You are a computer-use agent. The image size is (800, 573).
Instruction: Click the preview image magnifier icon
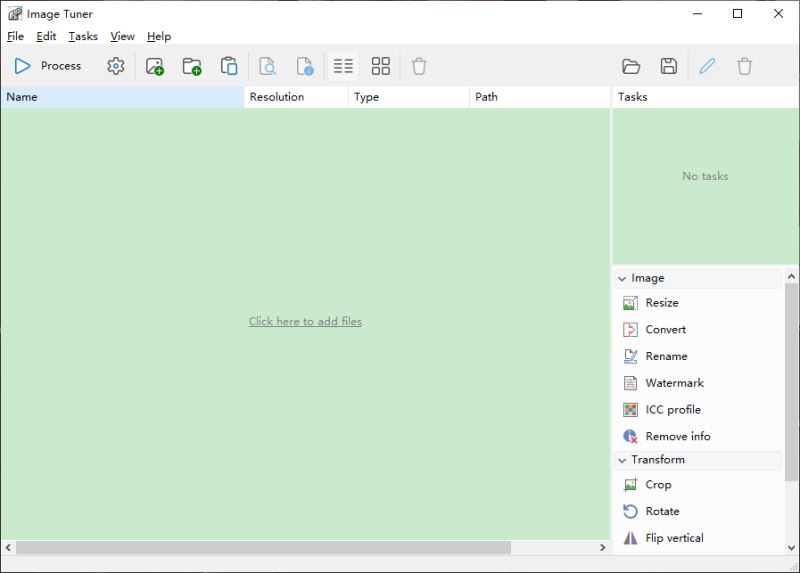click(x=267, y=66)
